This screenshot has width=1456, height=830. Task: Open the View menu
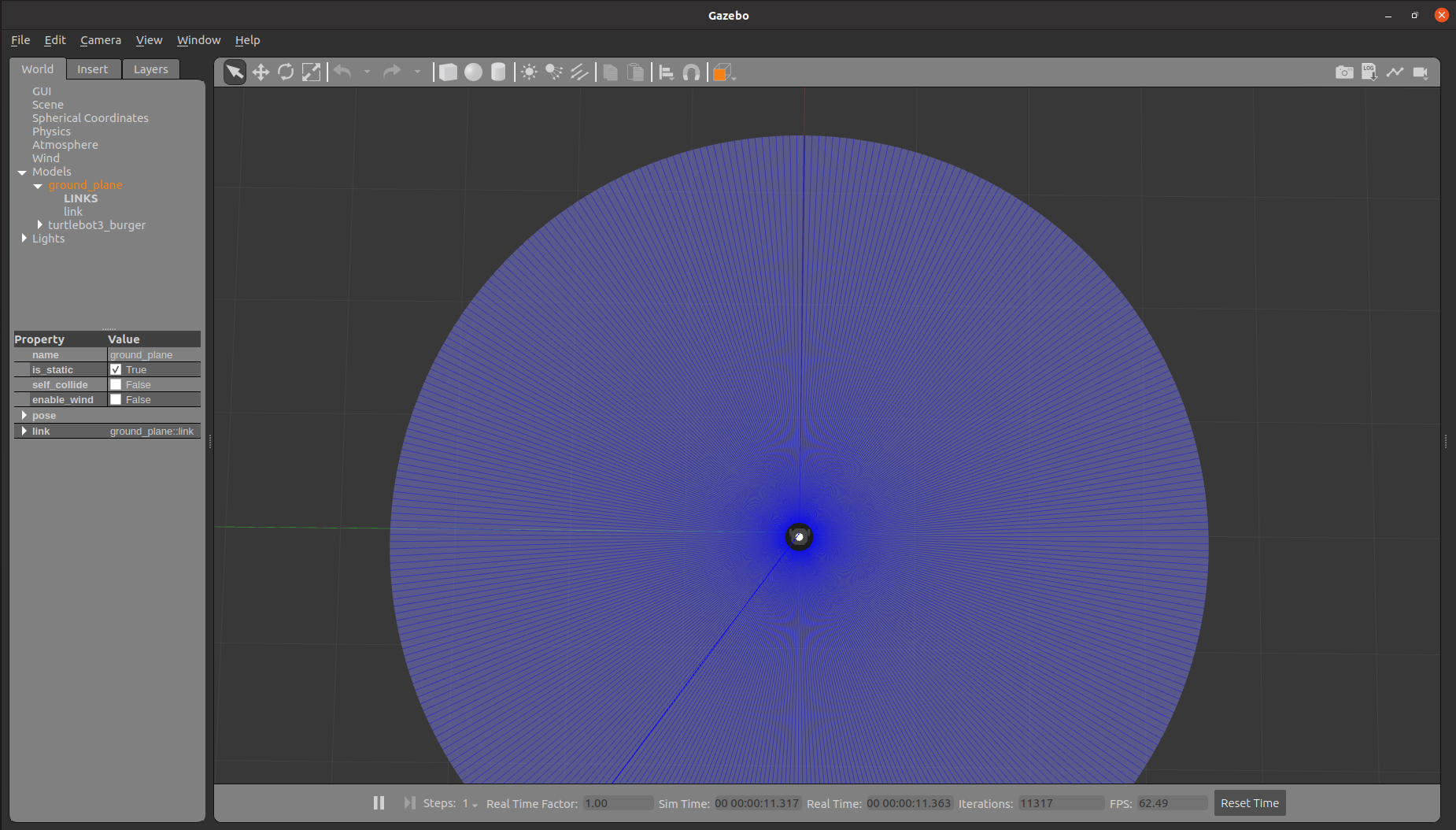[x=149, y=40]
